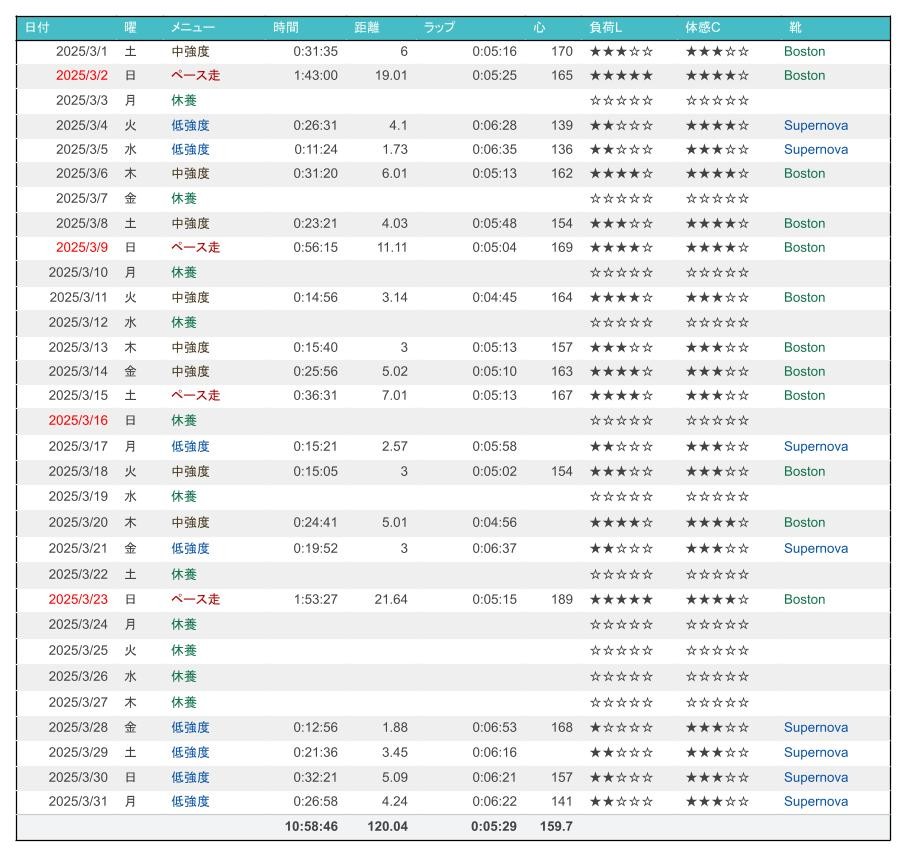Viewport: 904px width, 854px height.
Task: Click the 休養 cell for 2025/3/19
Action: click(x=184, y=496)
